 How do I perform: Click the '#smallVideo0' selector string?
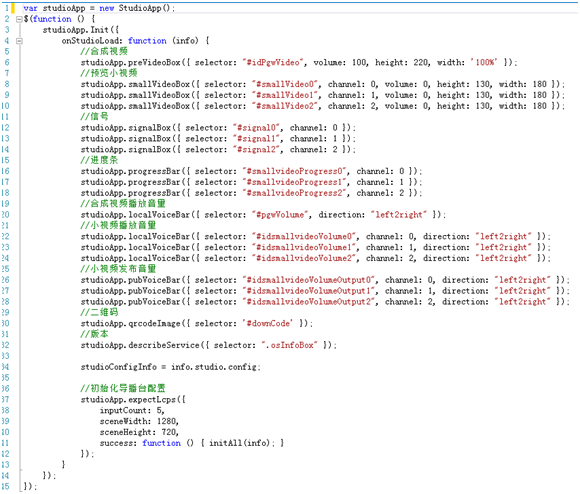(285, 84)
